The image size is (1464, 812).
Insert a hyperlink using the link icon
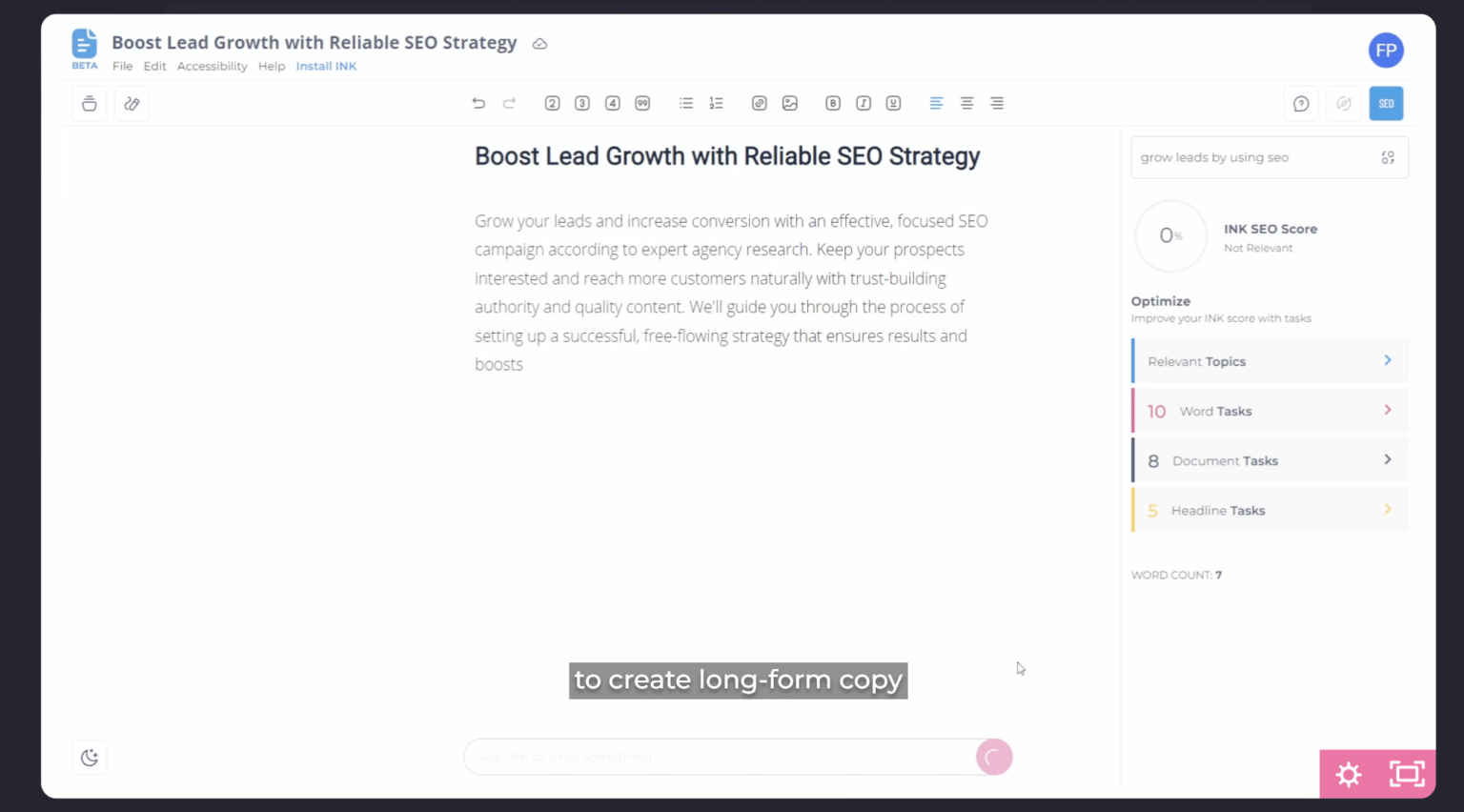tap(759, 103)
